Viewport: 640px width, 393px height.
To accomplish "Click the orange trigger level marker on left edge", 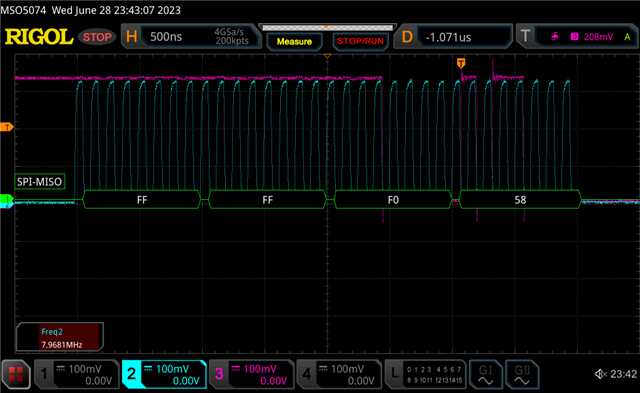I will 7,127.
